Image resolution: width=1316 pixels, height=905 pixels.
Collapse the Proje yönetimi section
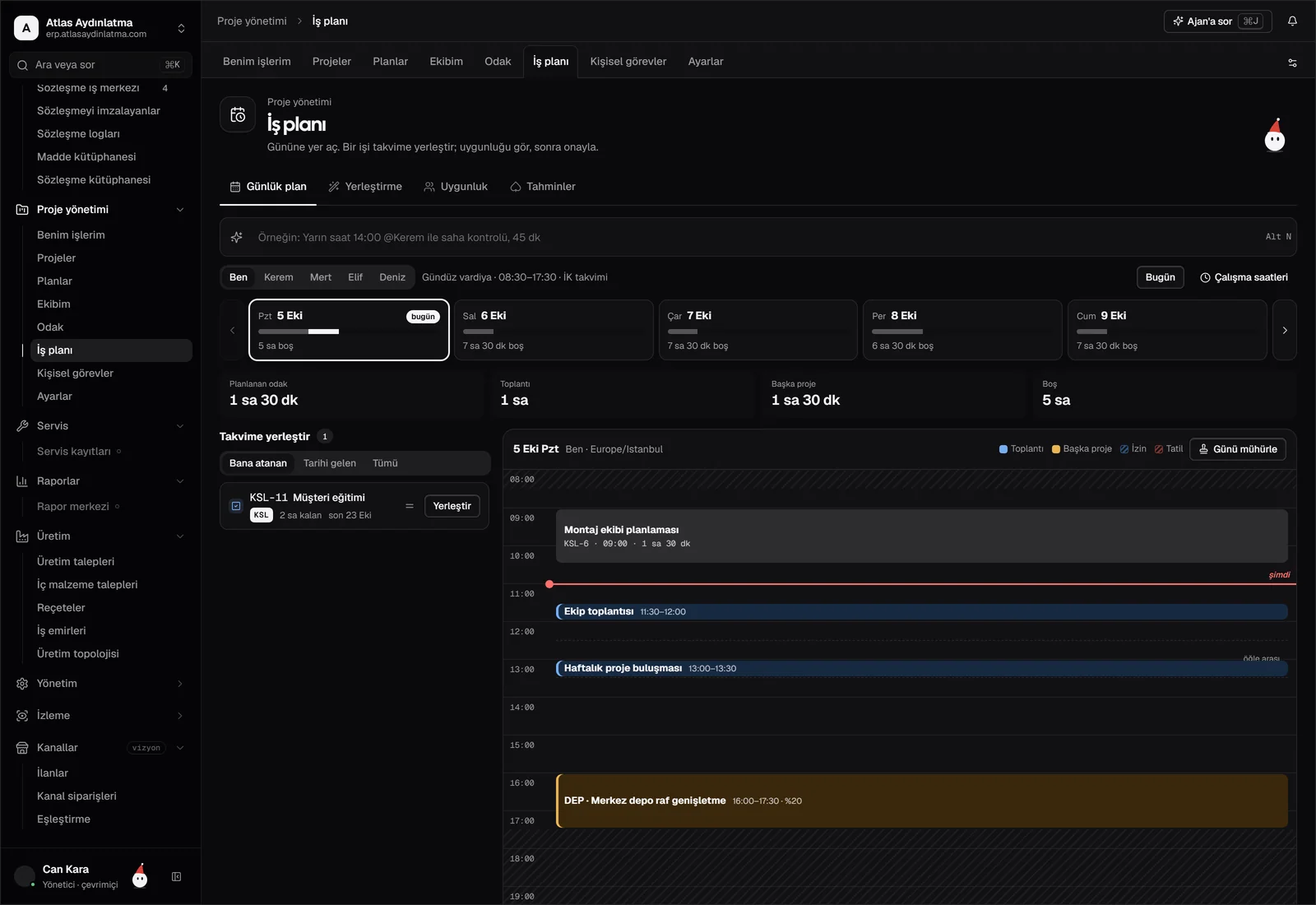[180, 210]
